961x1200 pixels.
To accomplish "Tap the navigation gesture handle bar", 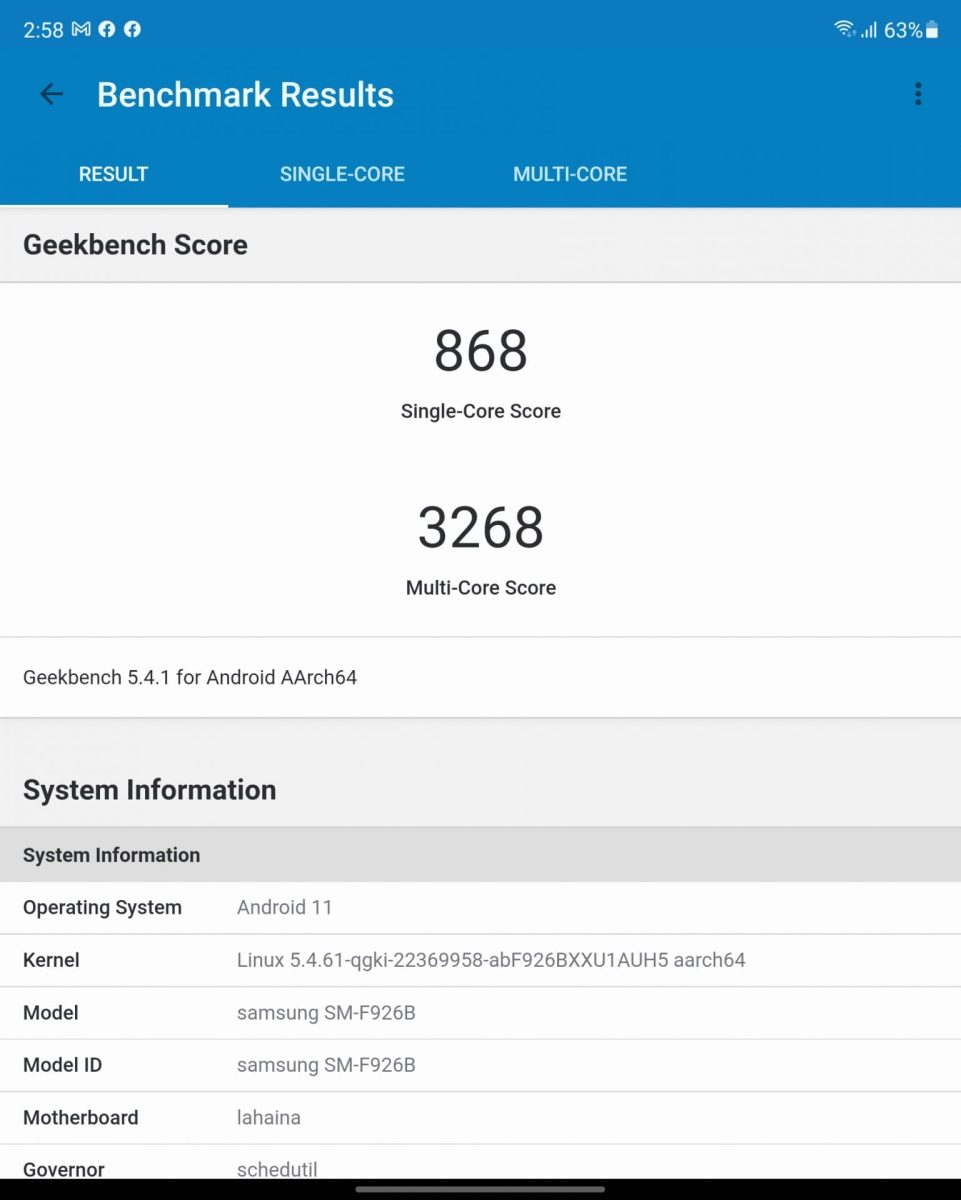I will click(480, 1189).
